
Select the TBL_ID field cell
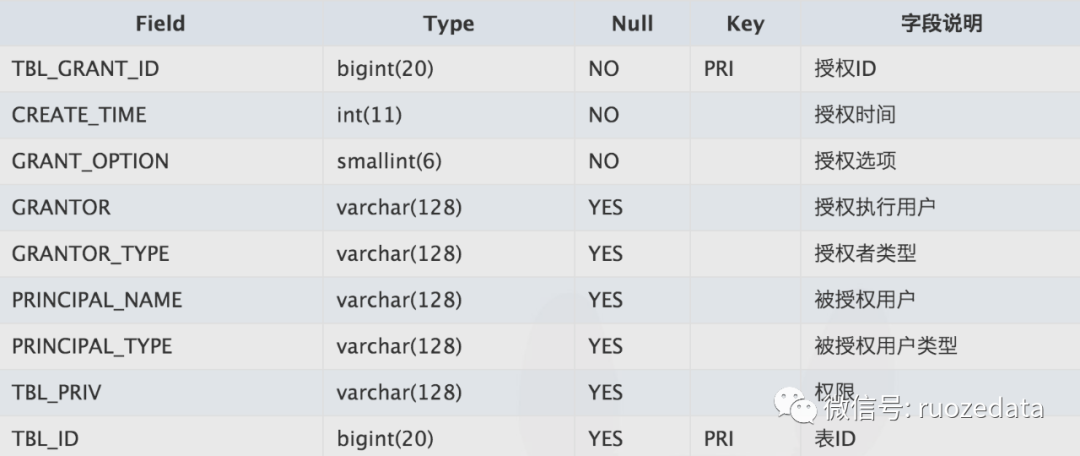pyautogui.click(x=46, y=438)
